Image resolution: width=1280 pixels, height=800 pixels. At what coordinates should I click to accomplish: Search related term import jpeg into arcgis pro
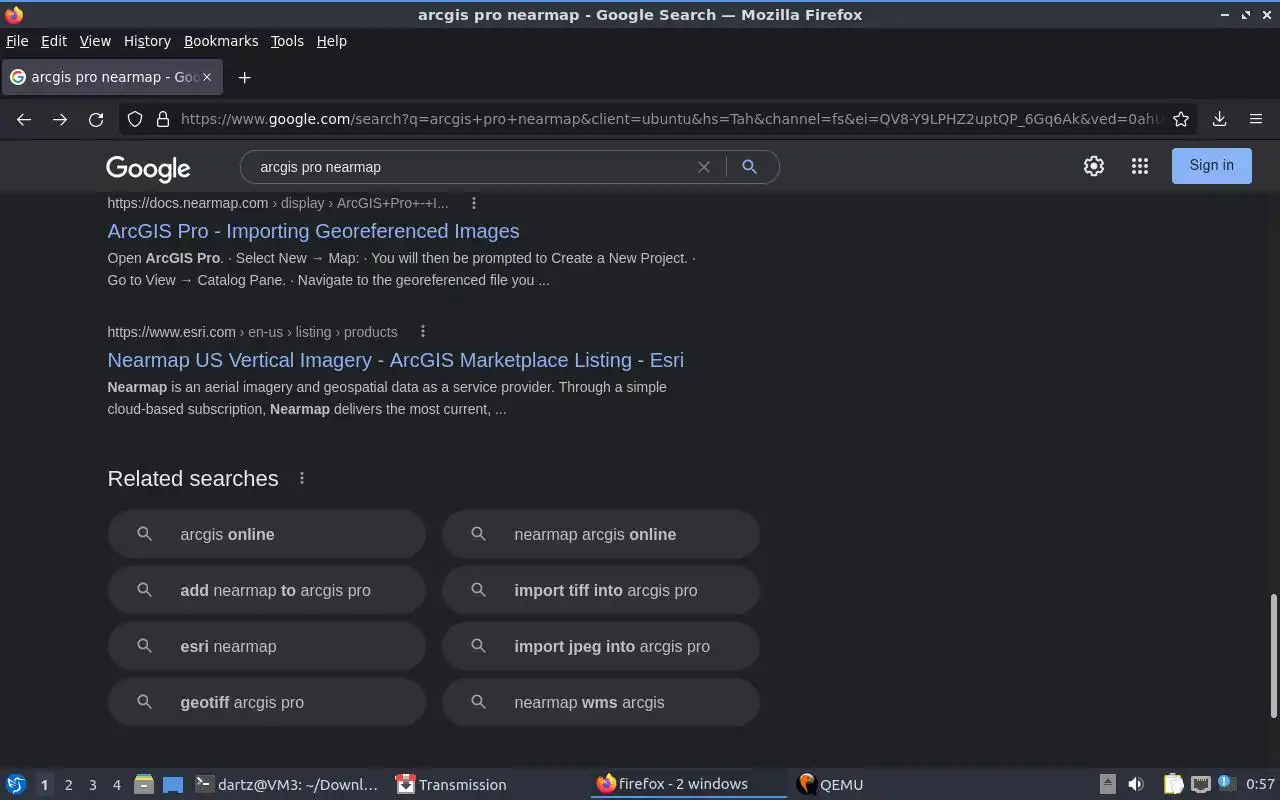point(600,646)
